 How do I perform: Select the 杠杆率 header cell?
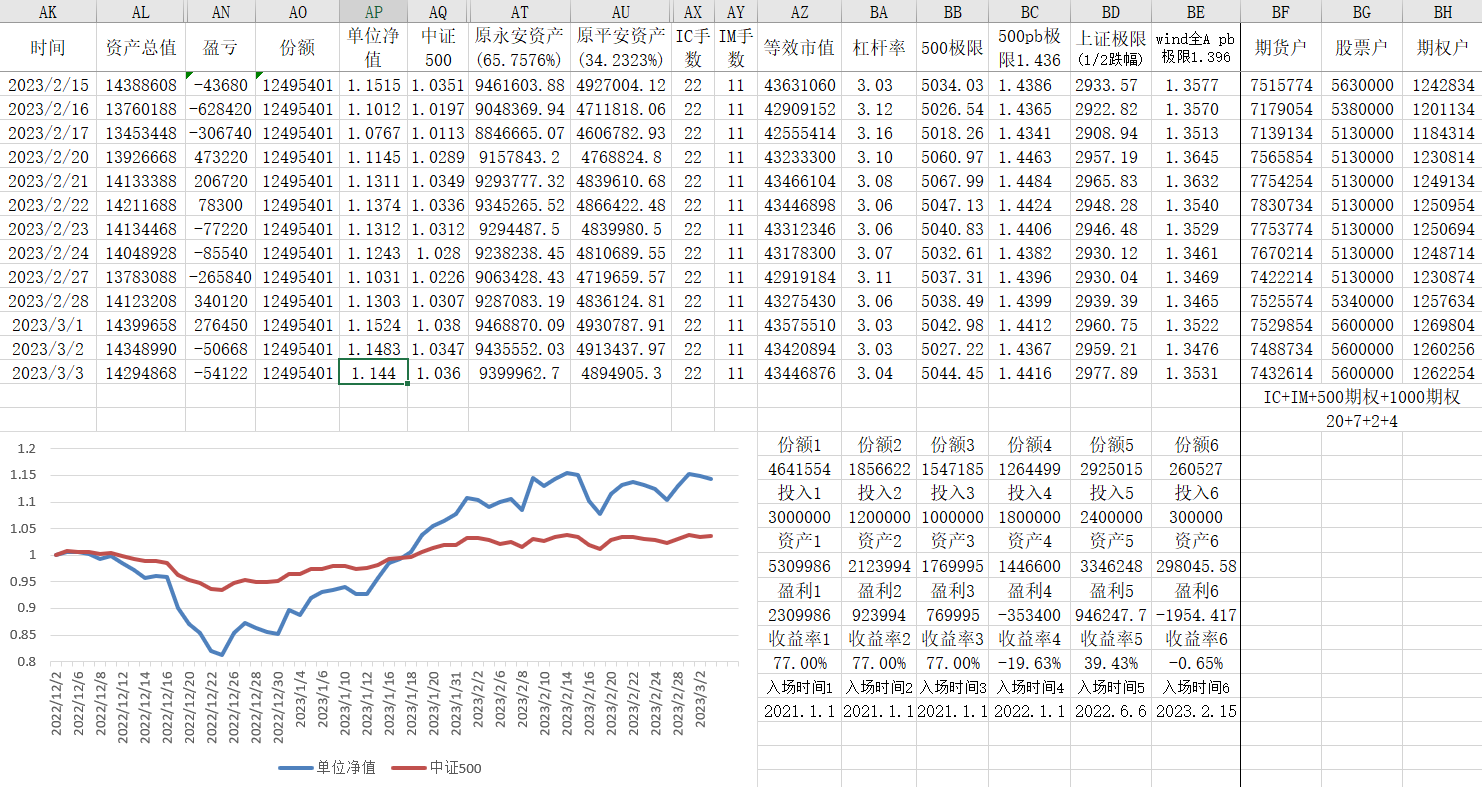point(879,48)
